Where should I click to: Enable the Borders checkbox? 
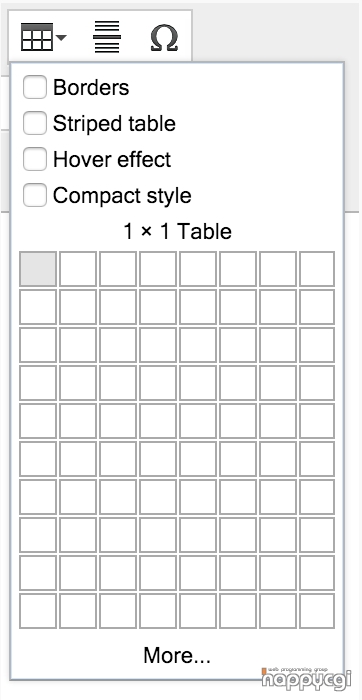click(x=35, y=87)
